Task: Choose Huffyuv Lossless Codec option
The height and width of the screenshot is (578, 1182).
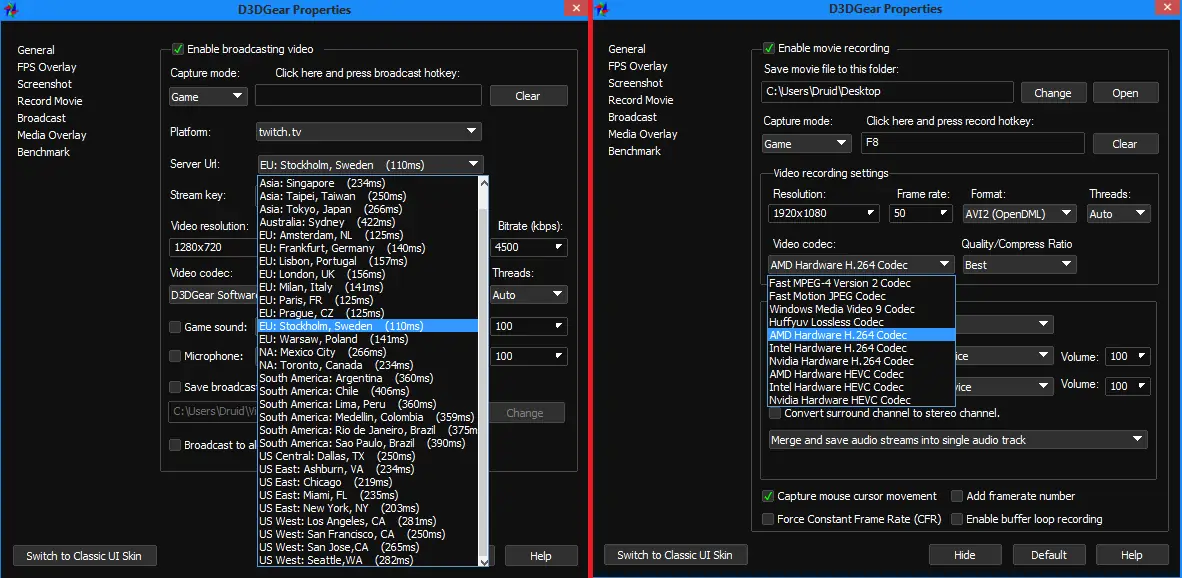Action: 861,322
